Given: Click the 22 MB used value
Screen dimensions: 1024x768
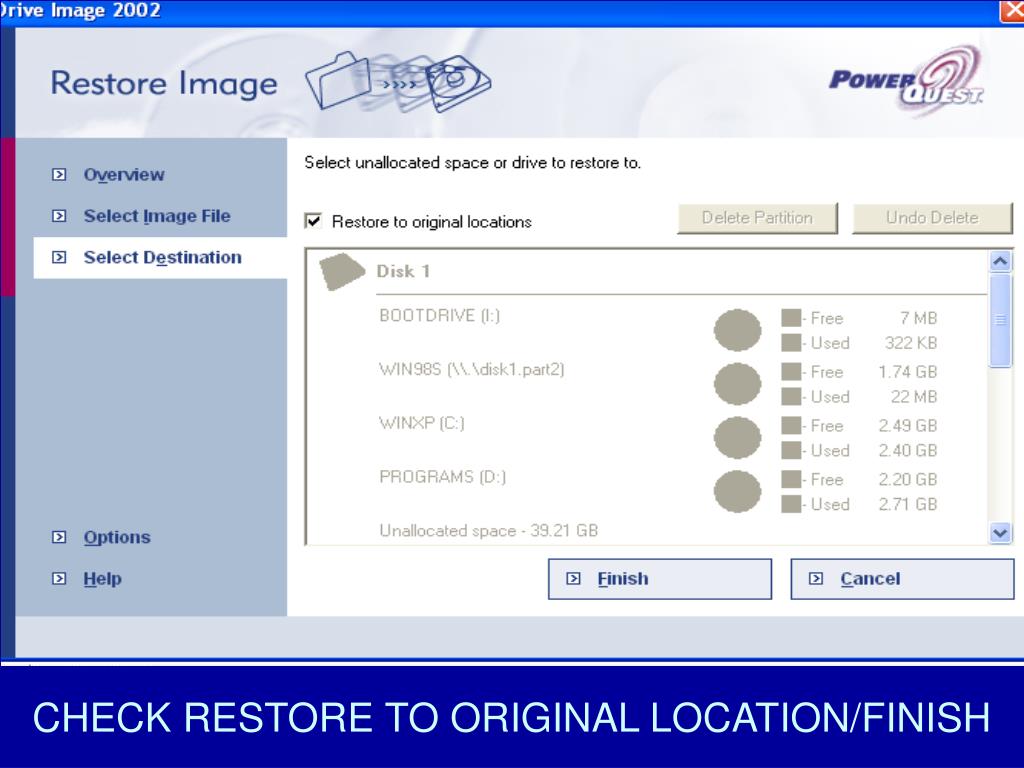Looking at the screenshot, I should (914, 396).
